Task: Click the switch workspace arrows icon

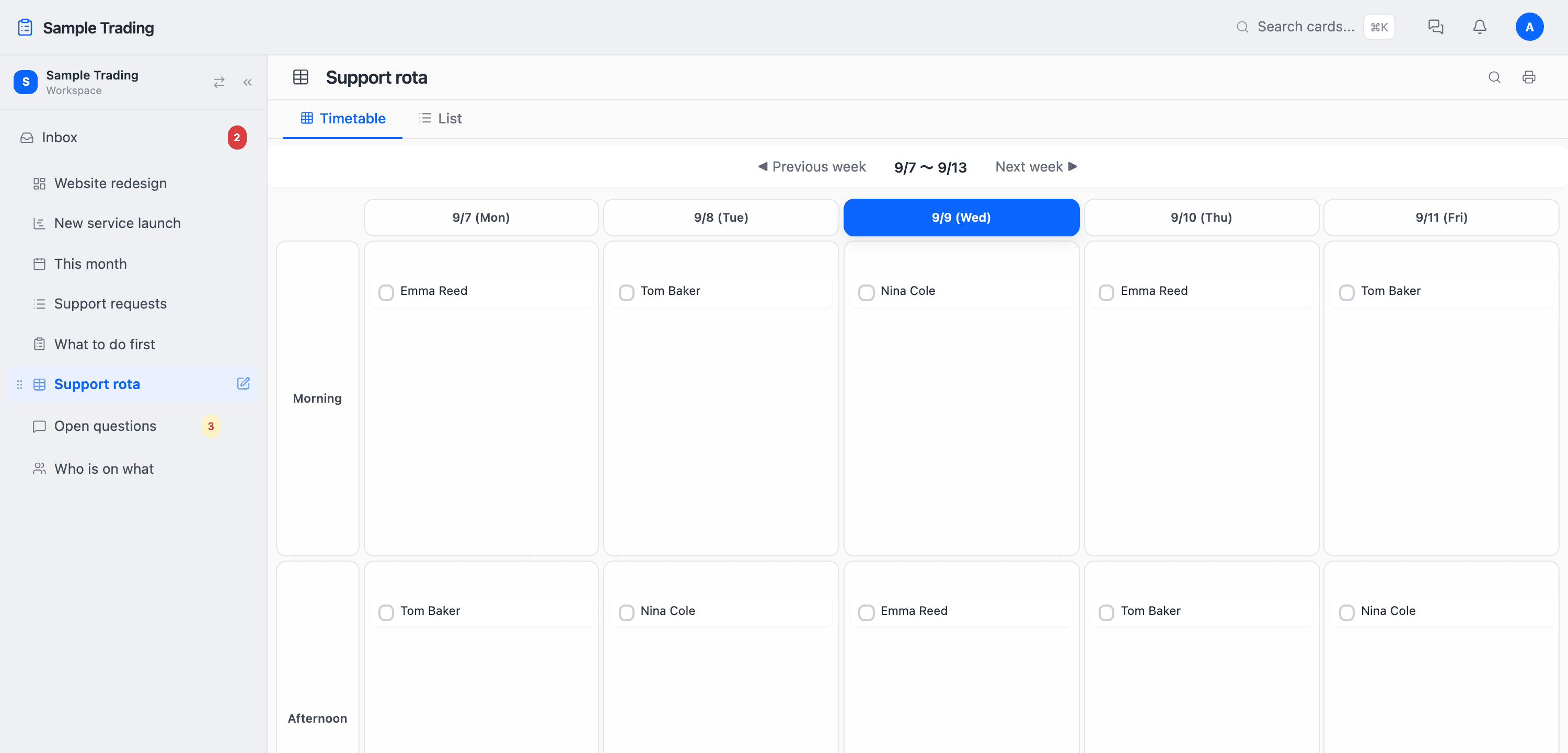Action: pos(219,82)
